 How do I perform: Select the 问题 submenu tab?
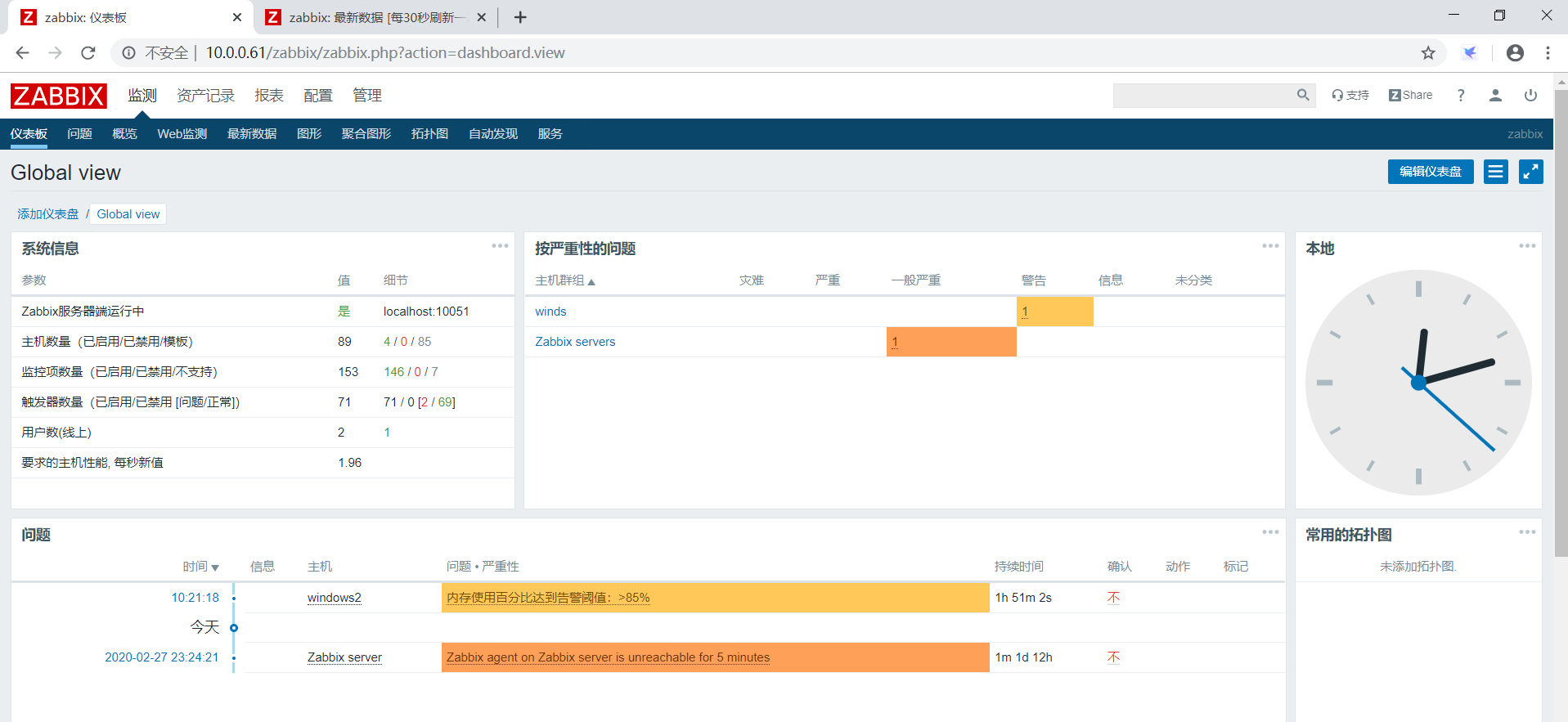79,134
